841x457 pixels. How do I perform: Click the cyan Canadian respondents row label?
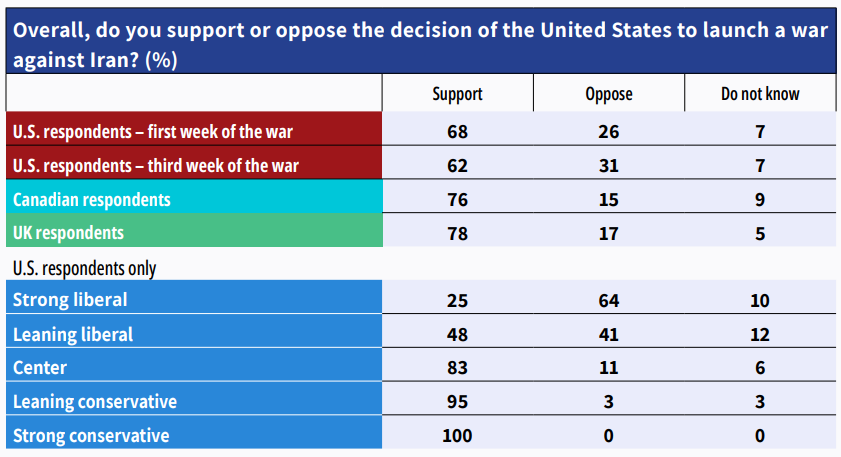pos(92,199)
